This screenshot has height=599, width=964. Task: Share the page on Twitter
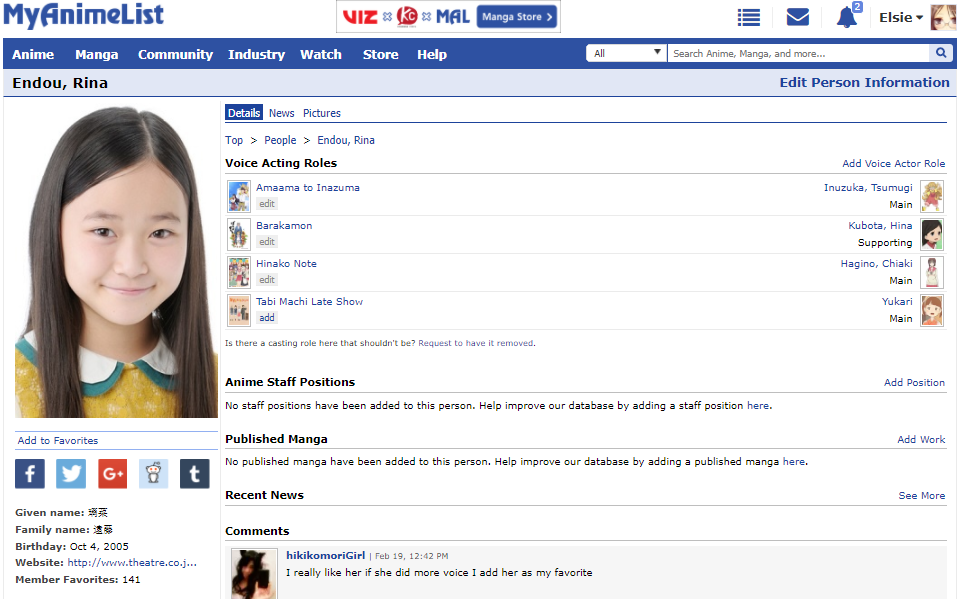click(x=71, y=473)
